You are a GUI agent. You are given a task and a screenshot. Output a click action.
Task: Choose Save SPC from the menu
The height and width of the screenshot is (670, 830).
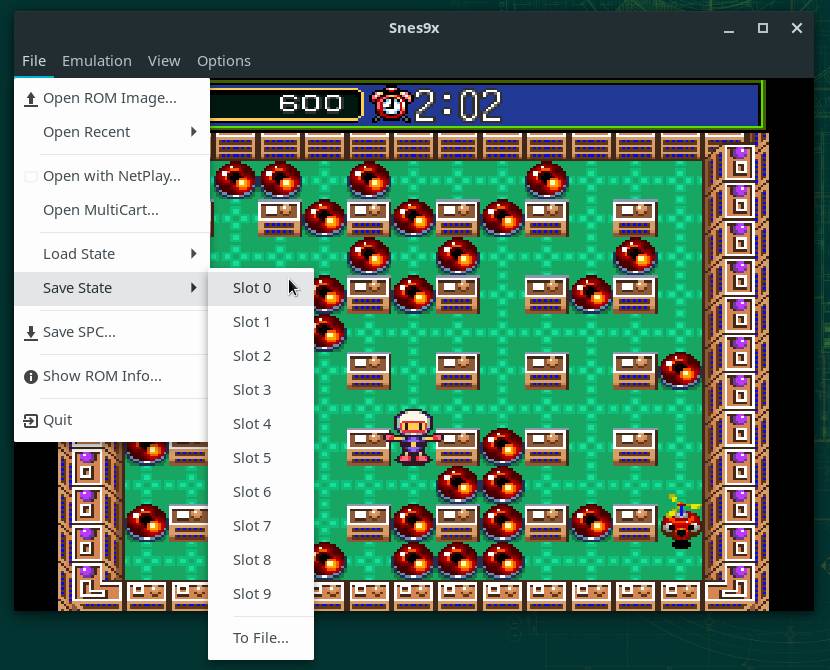pyautogui.click(x=112, y=332)
